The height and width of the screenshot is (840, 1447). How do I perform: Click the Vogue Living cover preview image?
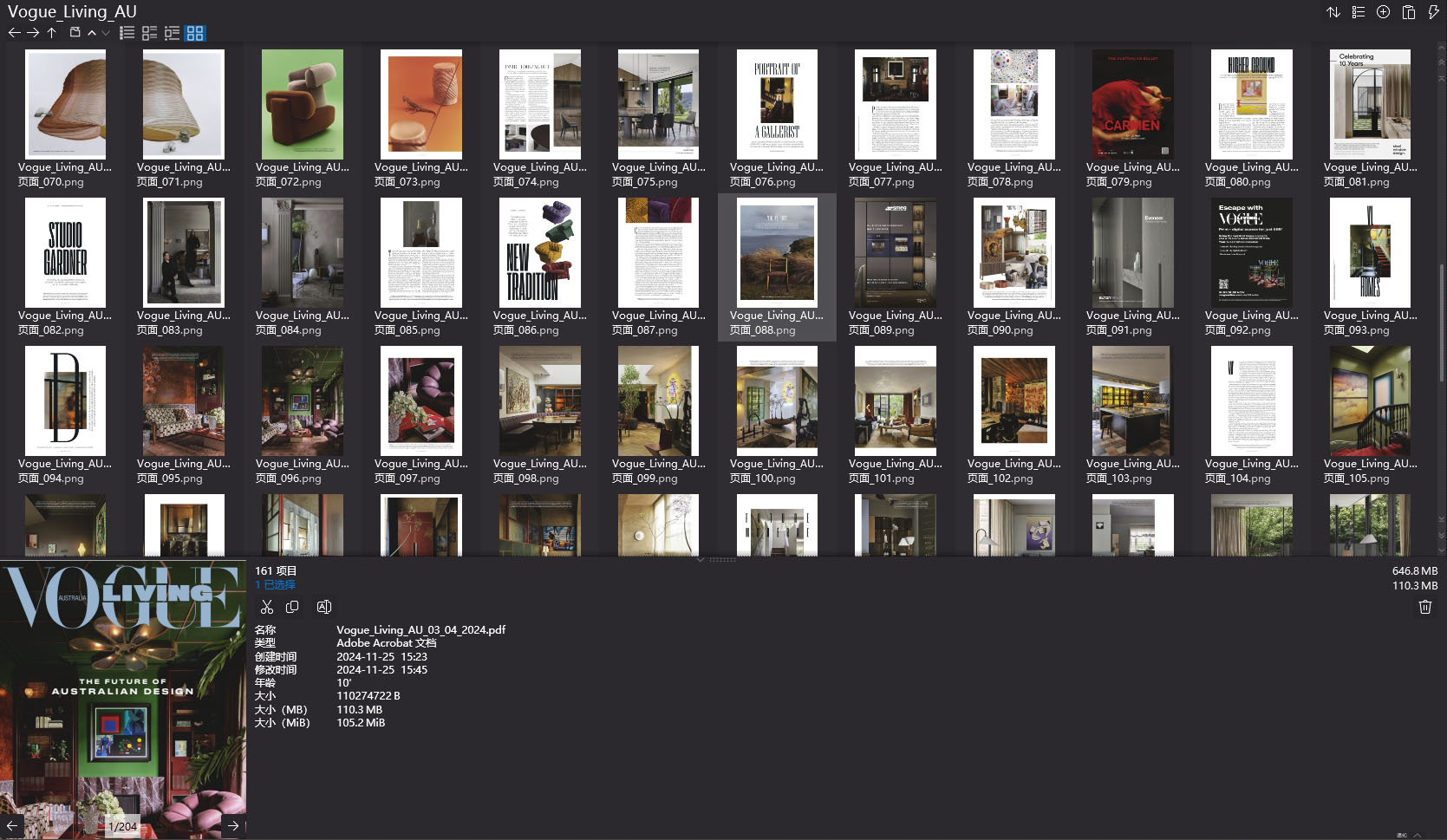pos(122,699)
